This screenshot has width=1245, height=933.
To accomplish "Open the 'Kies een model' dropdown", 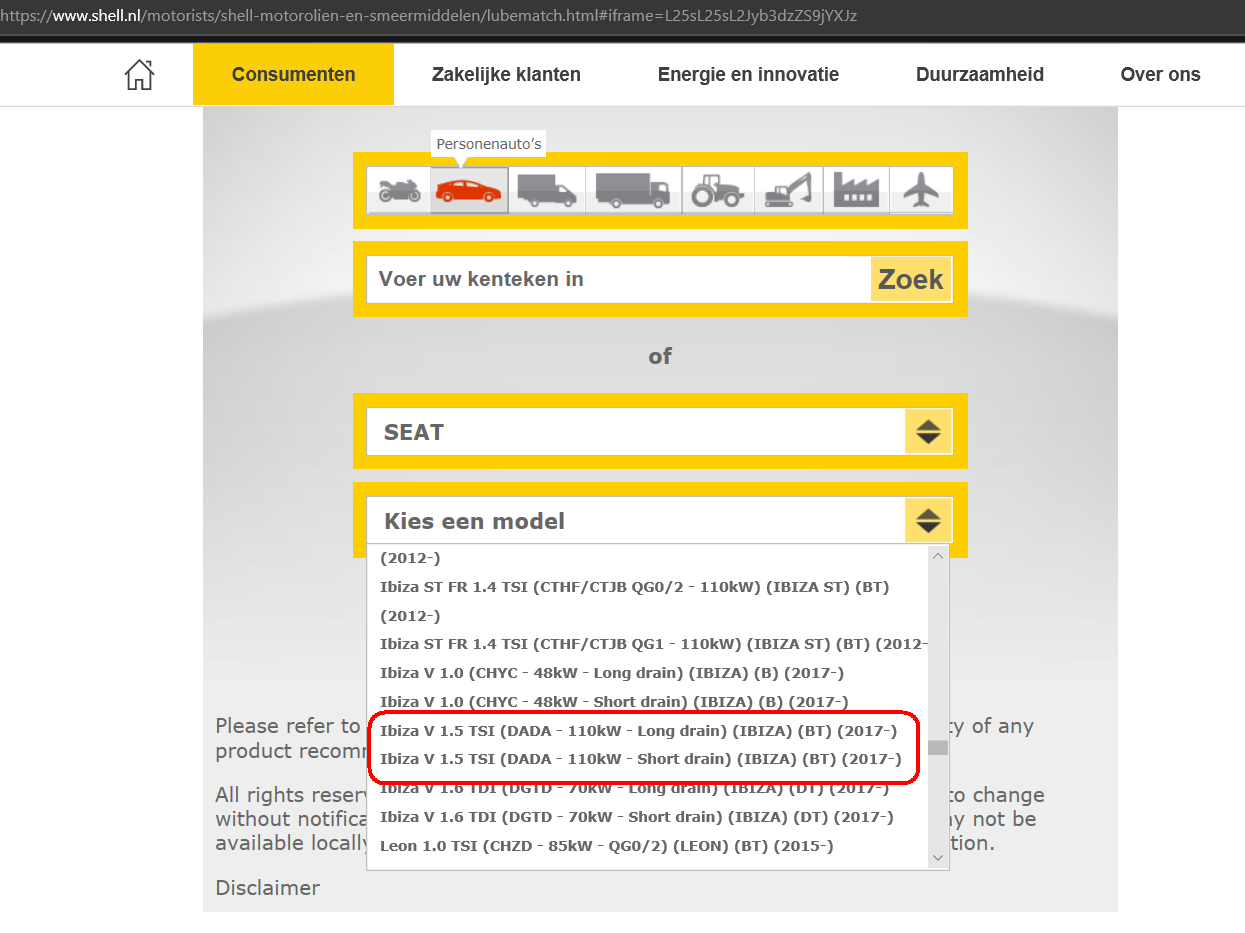I will (660, 521).
